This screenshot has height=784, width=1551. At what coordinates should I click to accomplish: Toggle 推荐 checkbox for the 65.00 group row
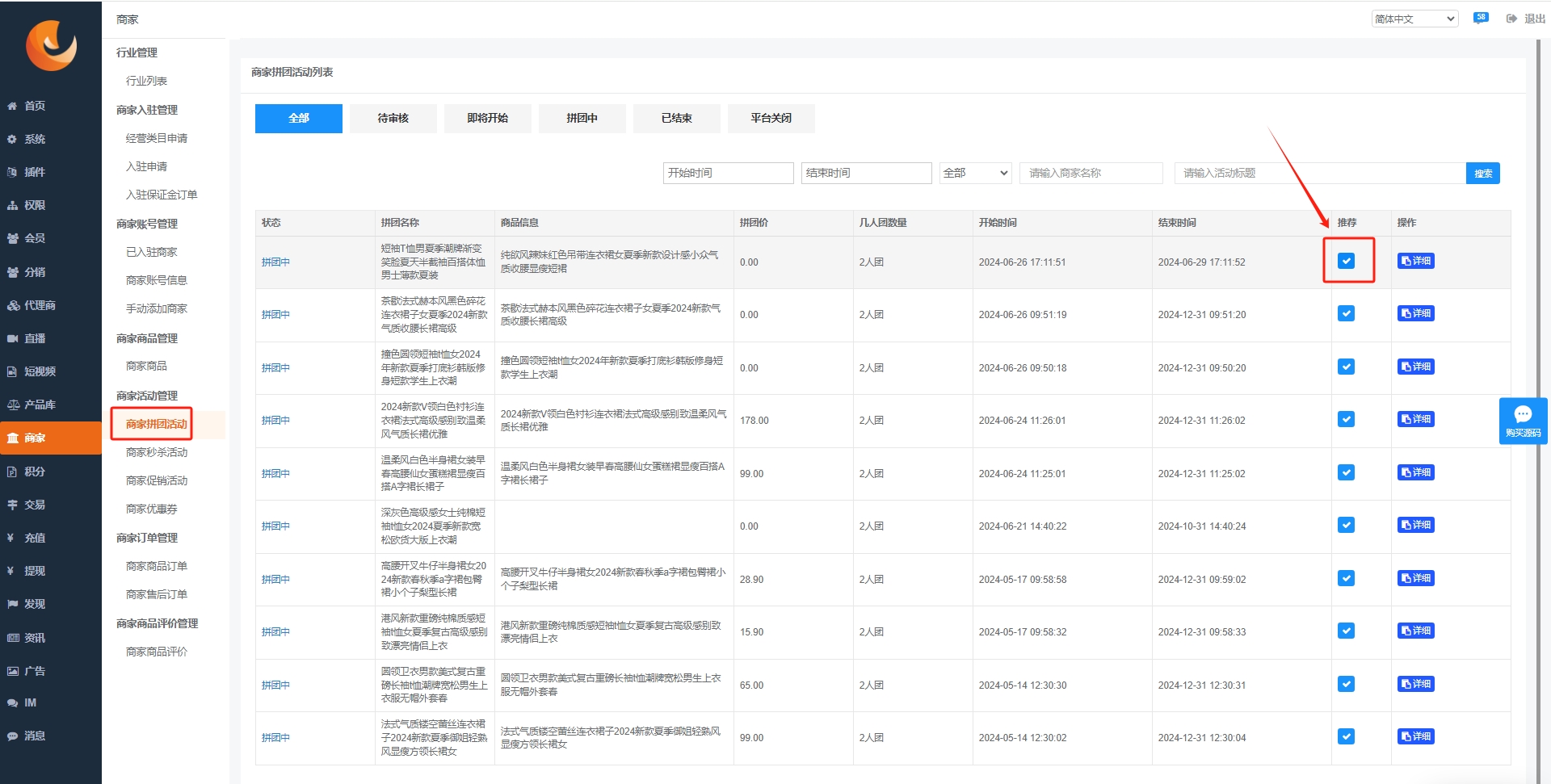[1346, 684]
